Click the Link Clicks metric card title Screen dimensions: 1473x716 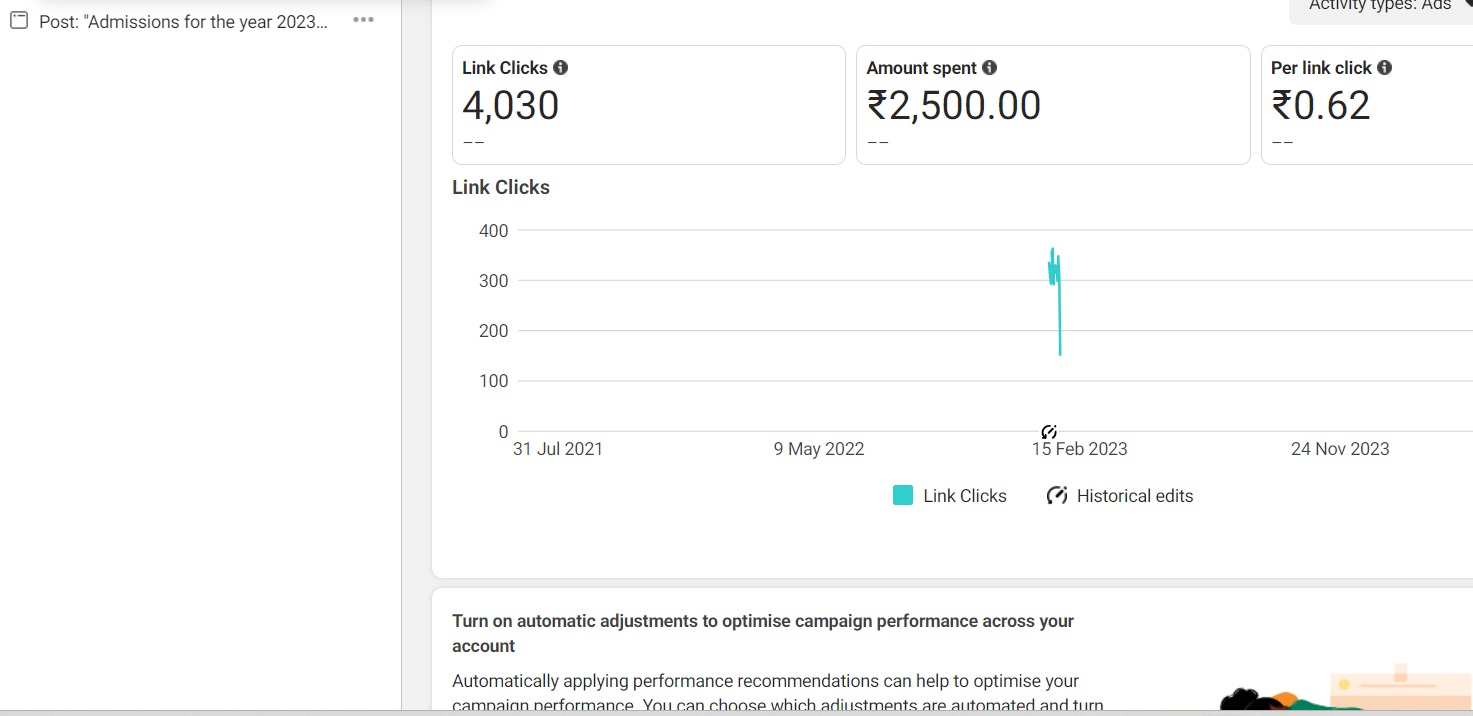[505, 68]
